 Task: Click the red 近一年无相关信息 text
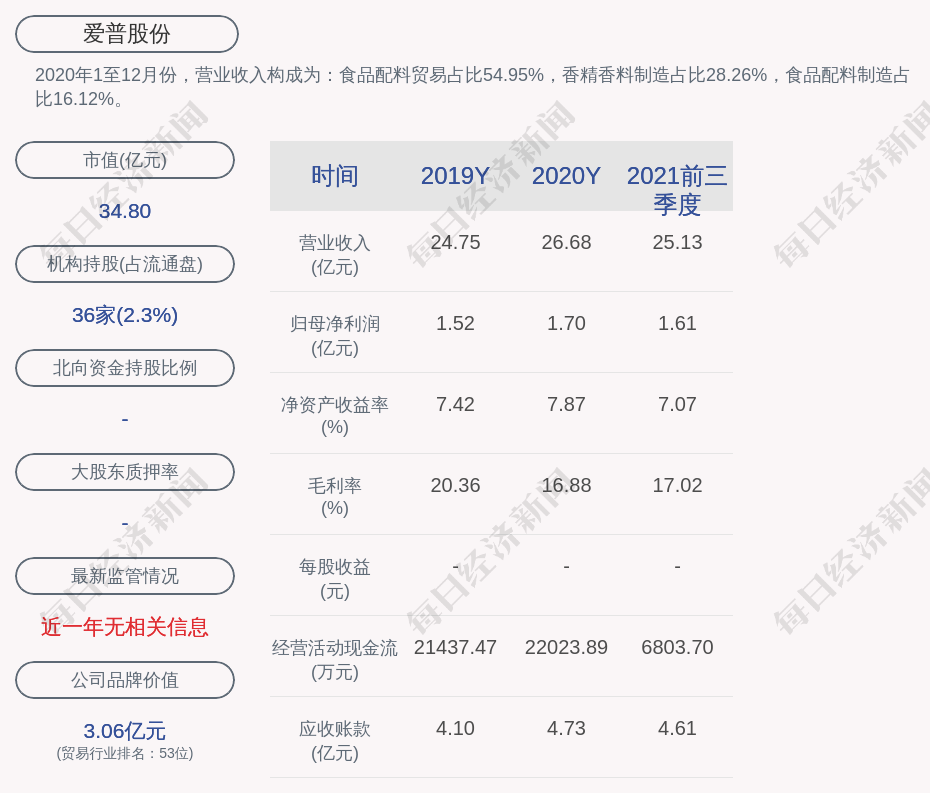click(x=125, y=627)
